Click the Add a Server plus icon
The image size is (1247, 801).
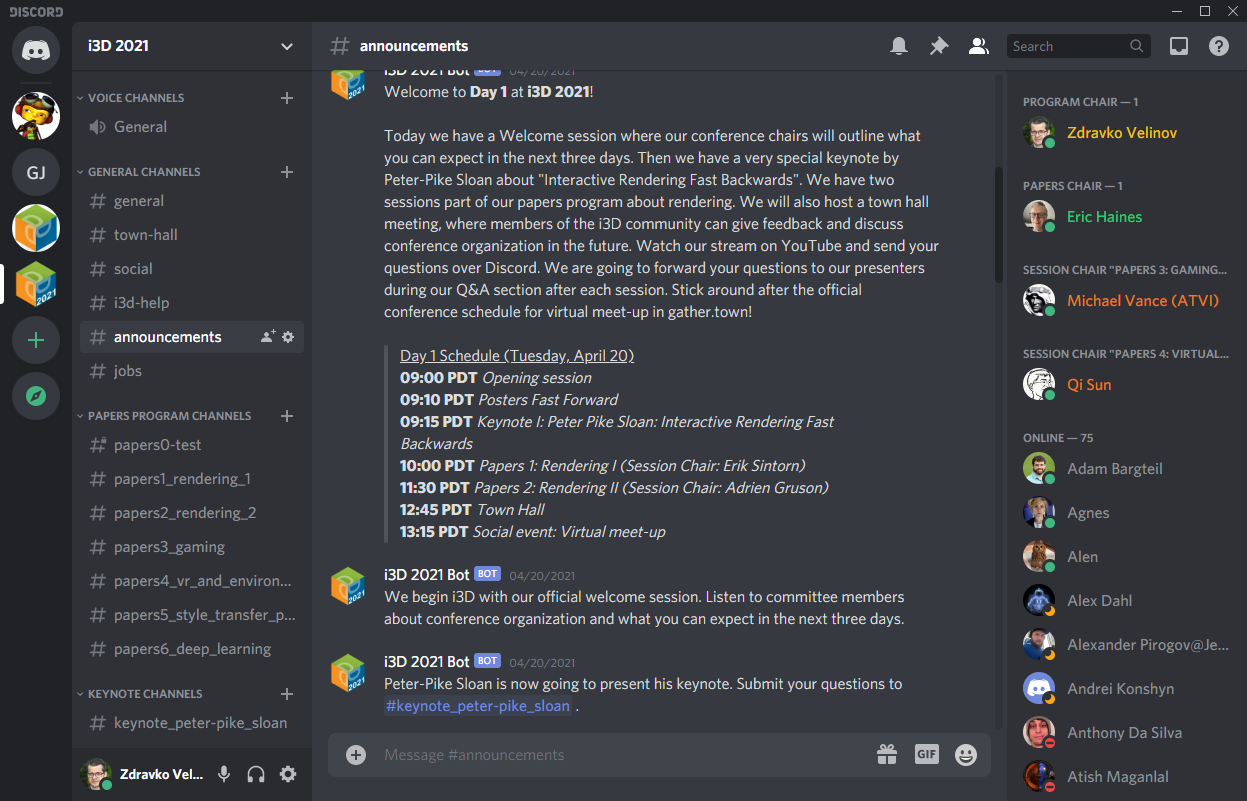click(35, 340)
